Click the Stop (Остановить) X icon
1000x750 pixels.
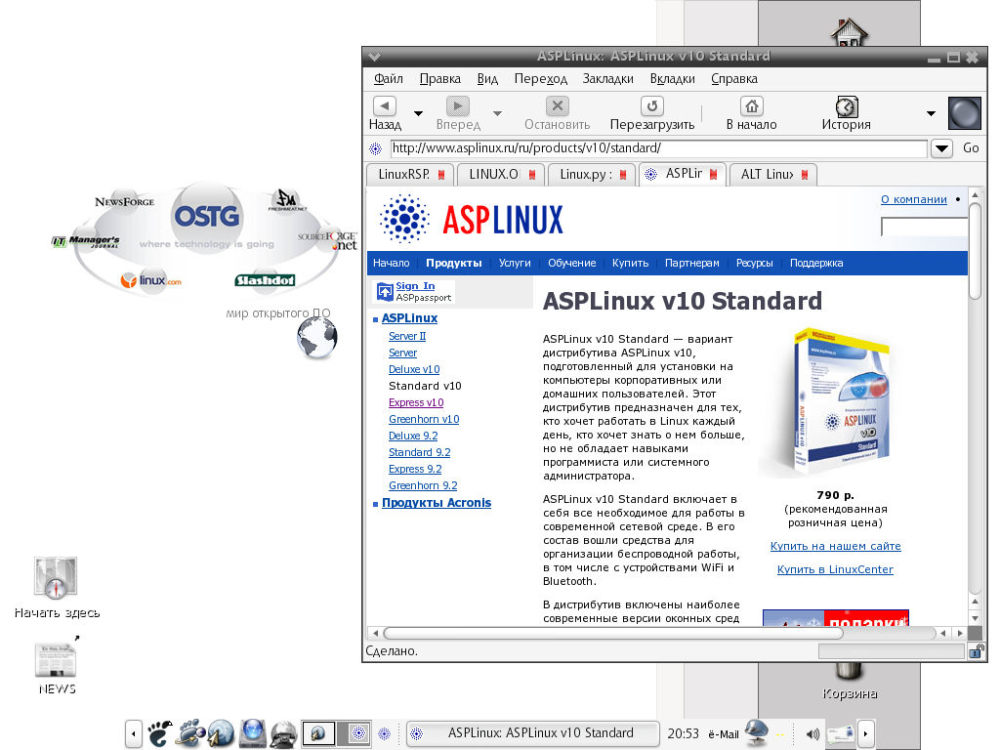(557, 106)
